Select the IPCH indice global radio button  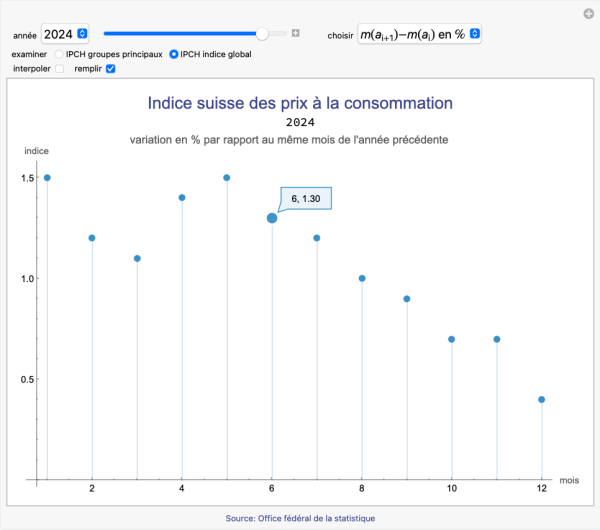tap(174, 54)
